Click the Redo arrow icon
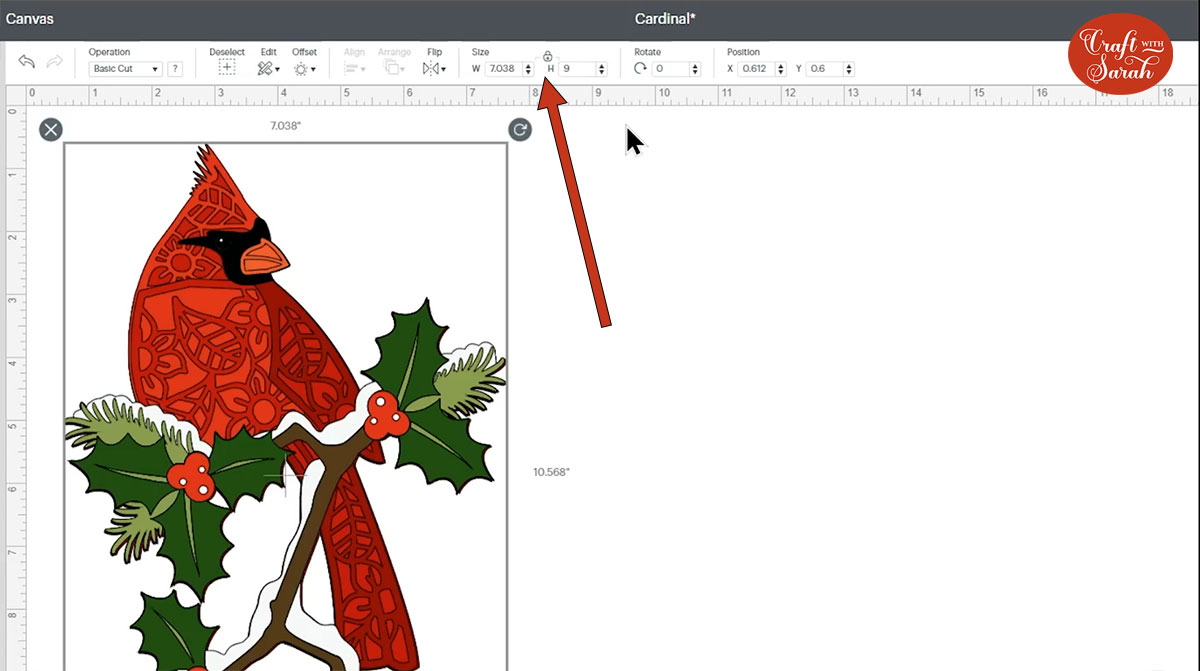Viewport: 1200px width, 671px height. [x=54, y=62]
